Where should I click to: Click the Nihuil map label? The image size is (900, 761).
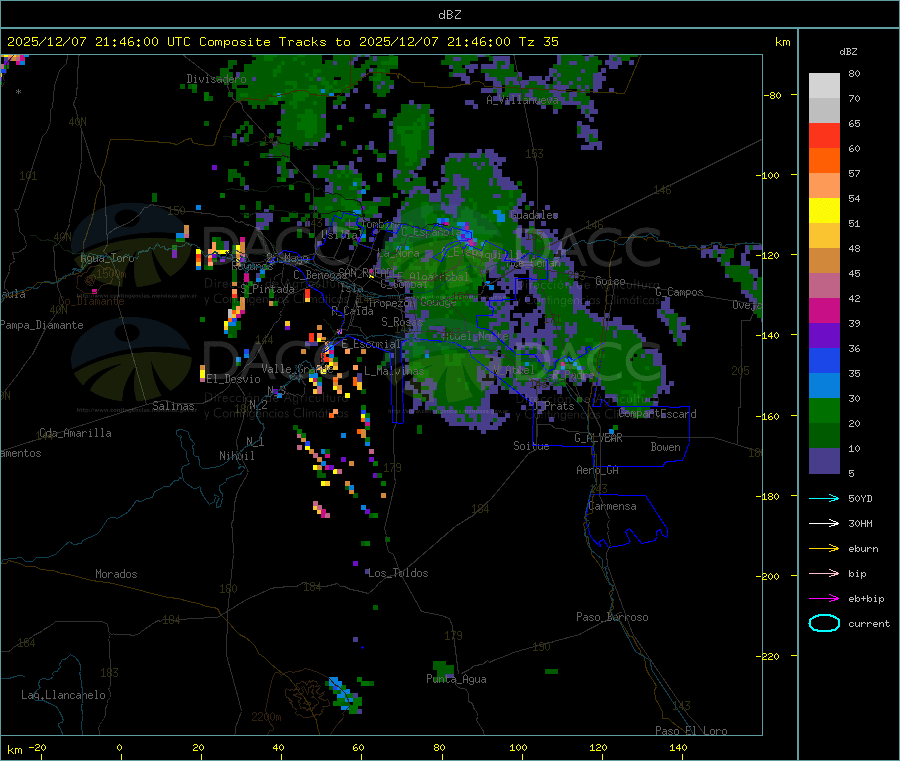point(237,456)
